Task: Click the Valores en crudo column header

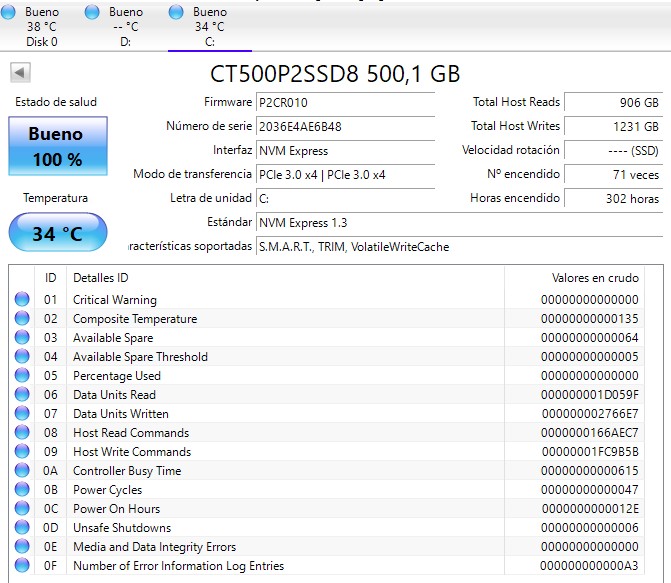Action: tap(574, 278)
